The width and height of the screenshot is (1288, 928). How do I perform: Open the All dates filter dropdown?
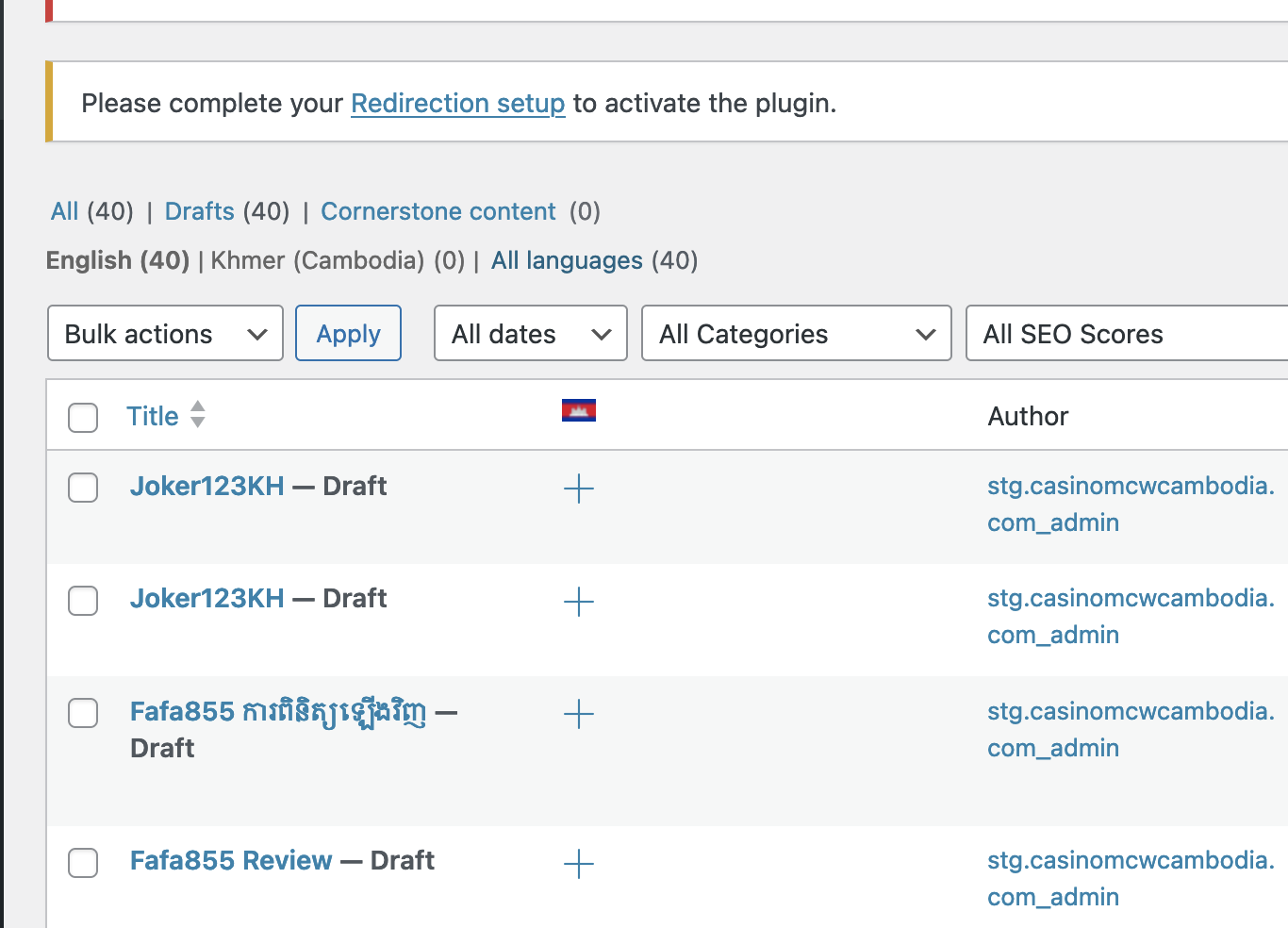(x=530, y=333)
